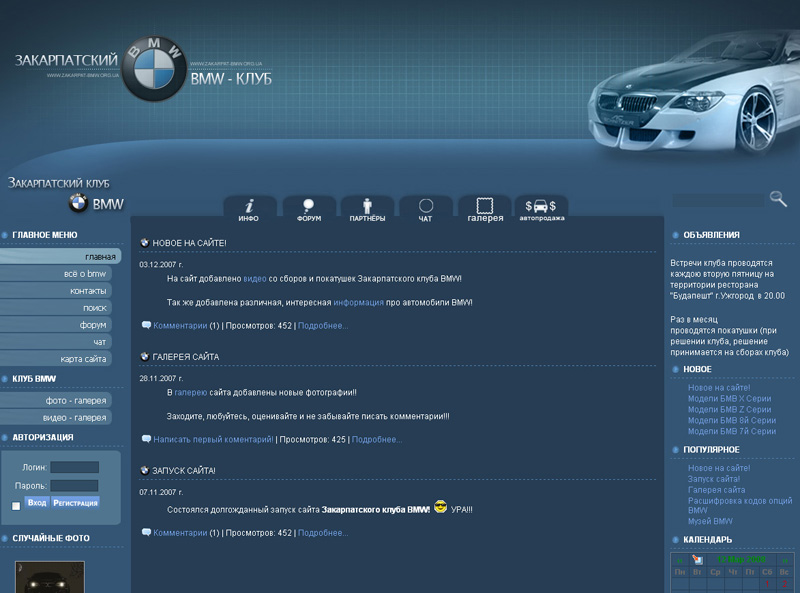
Task: Click the comment bubble icon beside Комментарии (1)
Action: [x=144, y=325]
